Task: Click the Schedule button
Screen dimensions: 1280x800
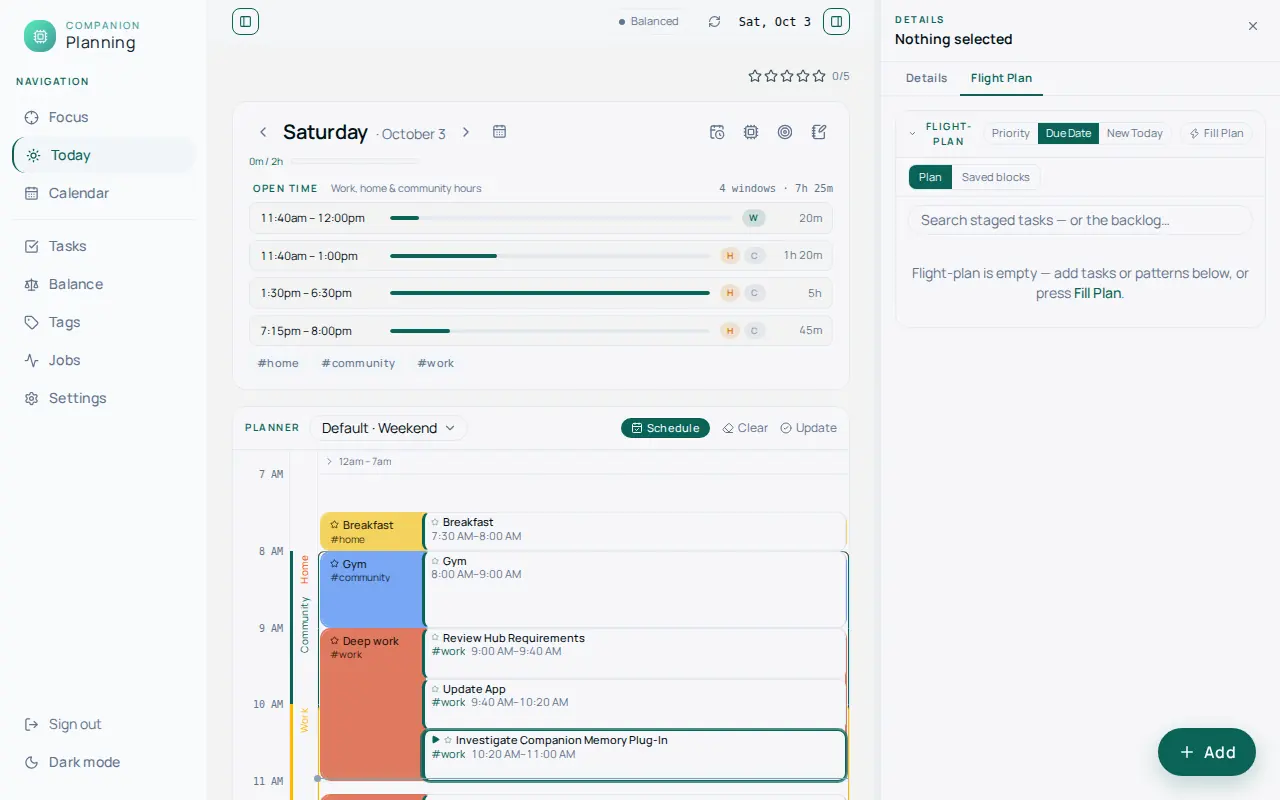Action: (x=665, y=428)
